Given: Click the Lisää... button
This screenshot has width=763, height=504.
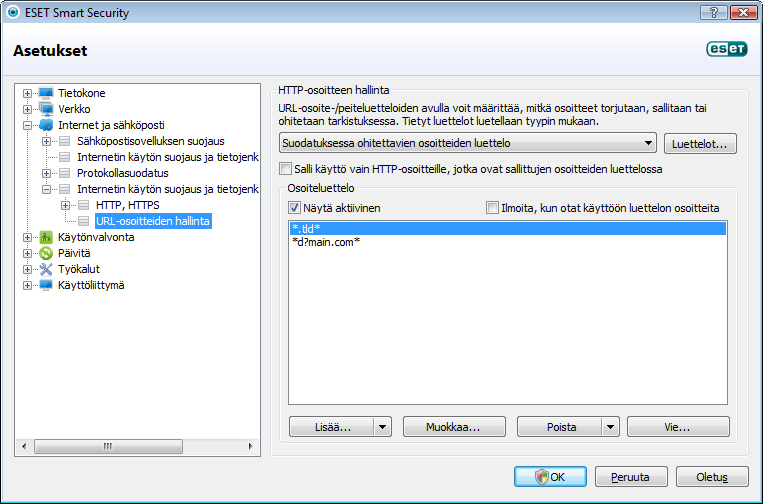Looking at the screenshot, I should (332, 427).
